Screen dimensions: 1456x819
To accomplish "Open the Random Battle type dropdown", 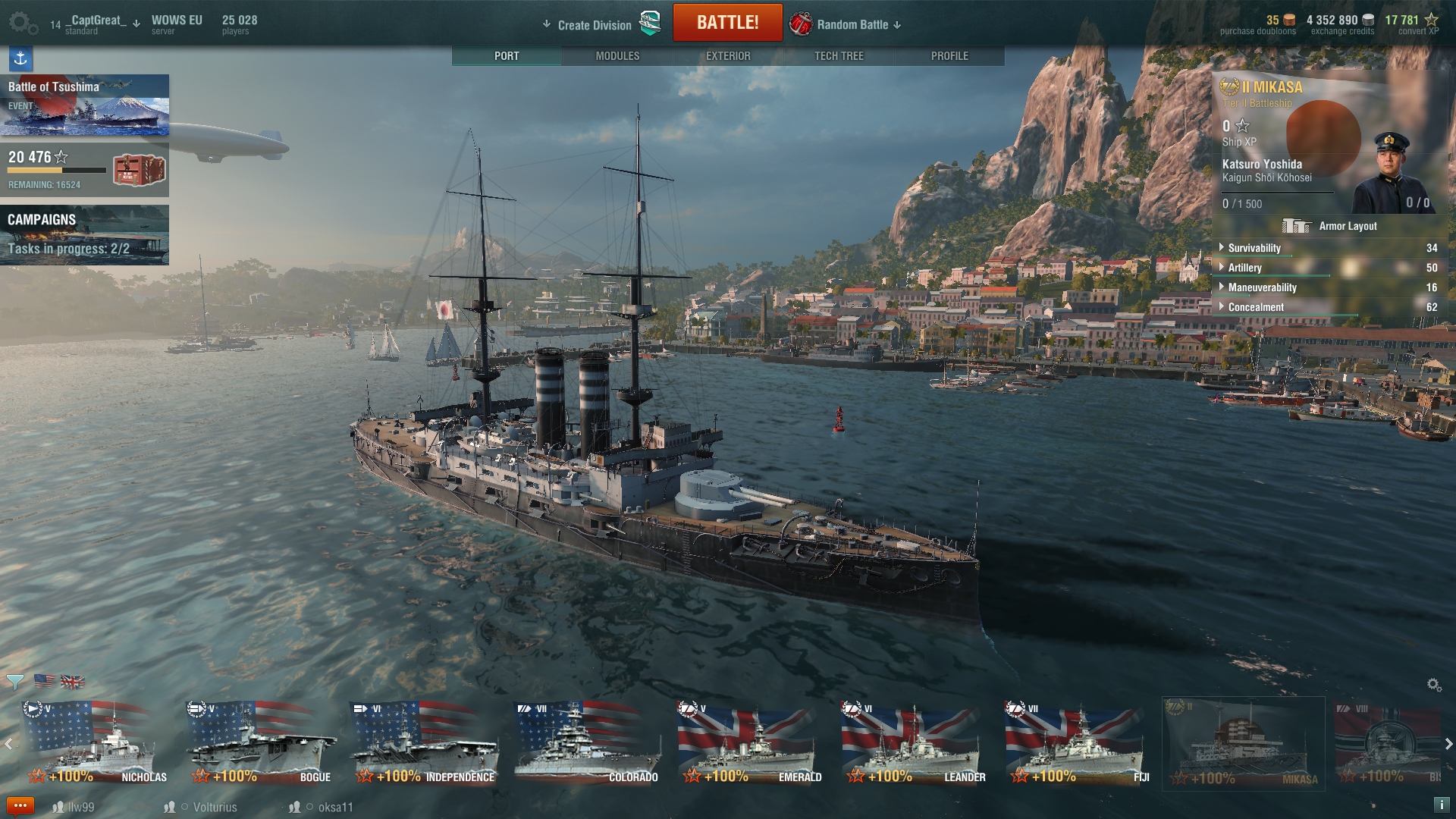I will point(846,24).
